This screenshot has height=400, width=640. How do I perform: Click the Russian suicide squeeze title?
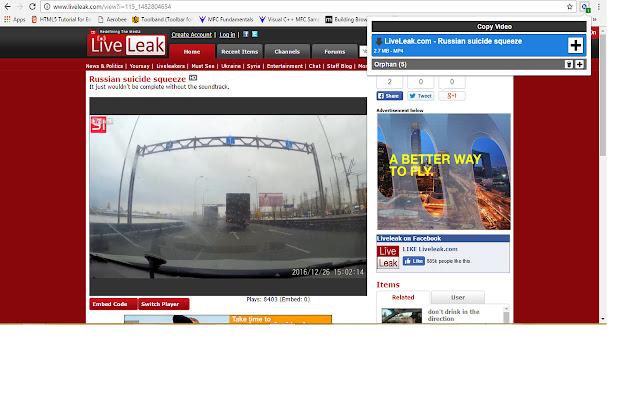tap(138, 79)
